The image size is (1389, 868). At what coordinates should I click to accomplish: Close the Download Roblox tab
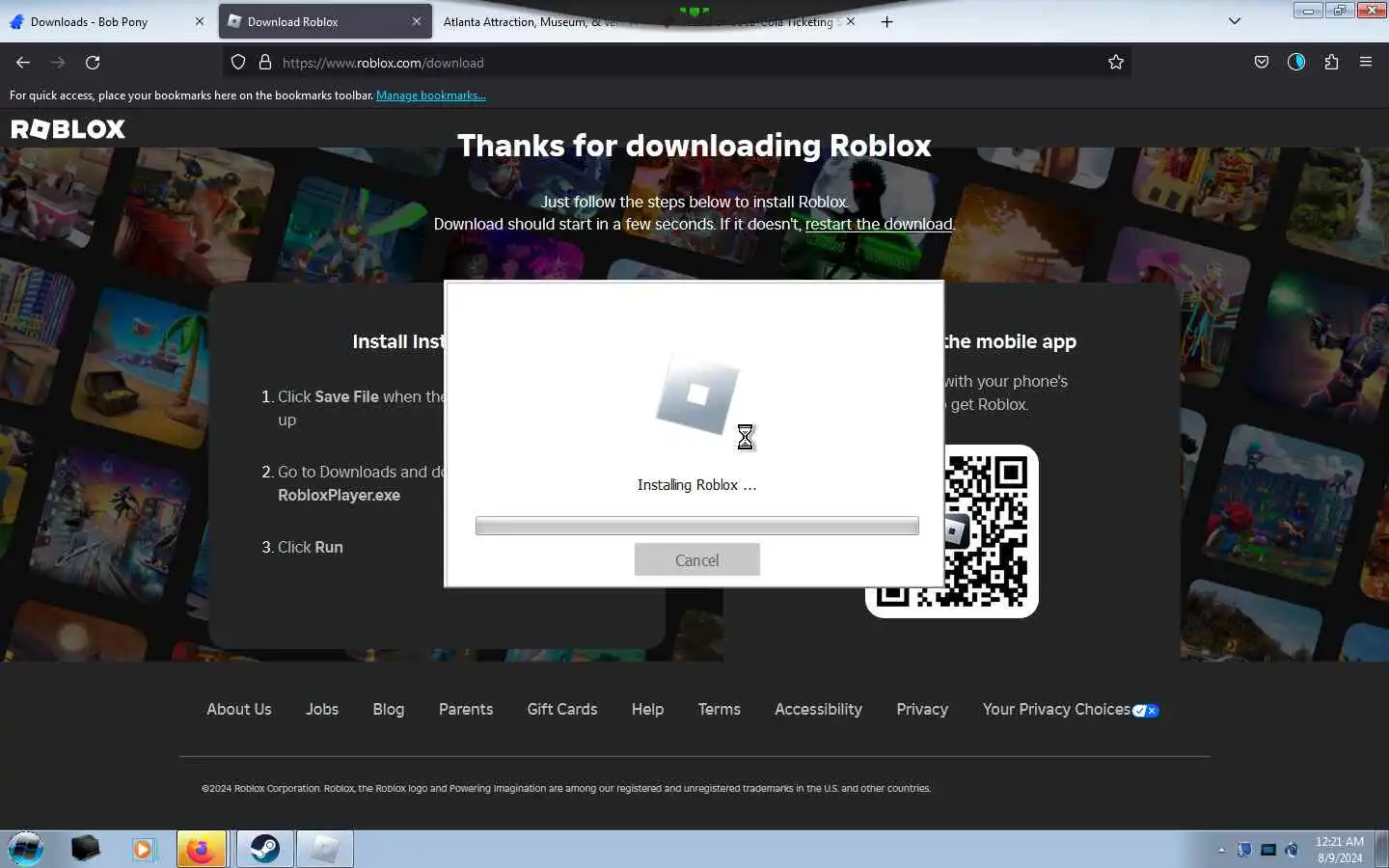point(417,21)
